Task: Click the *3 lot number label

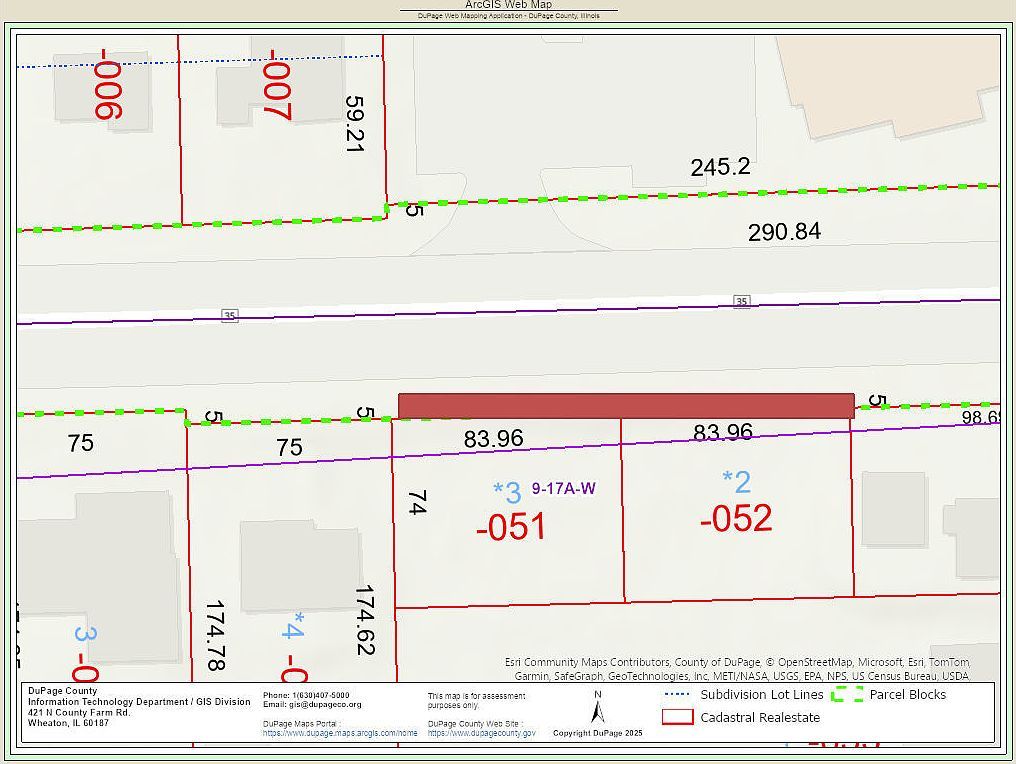Action: tap(505, 491)
